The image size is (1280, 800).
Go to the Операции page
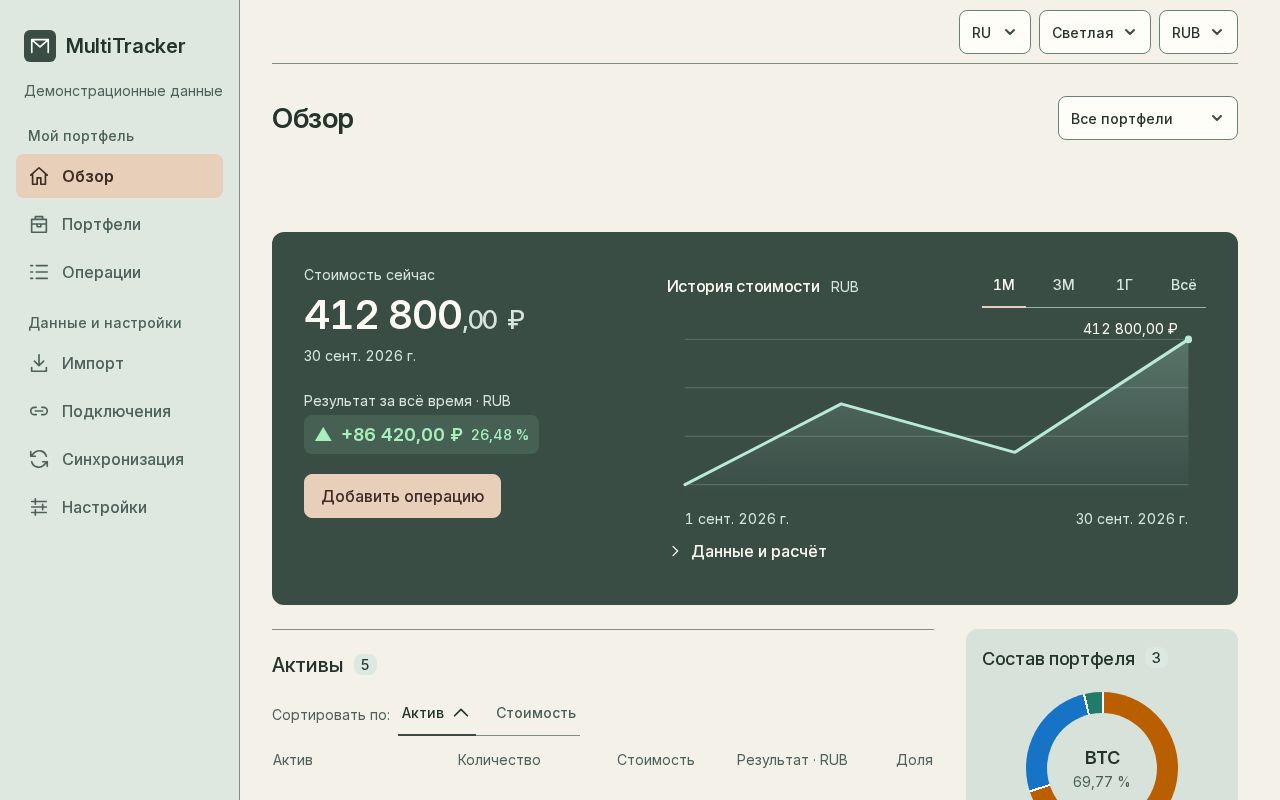click(119, 272)
